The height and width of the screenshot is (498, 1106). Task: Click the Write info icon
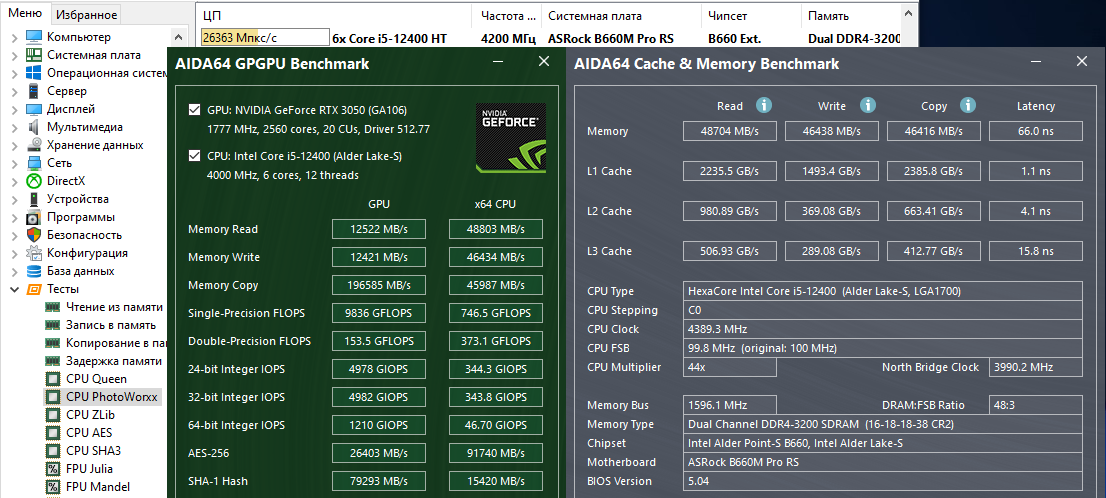pyautogui.click(x=868, y=105)
